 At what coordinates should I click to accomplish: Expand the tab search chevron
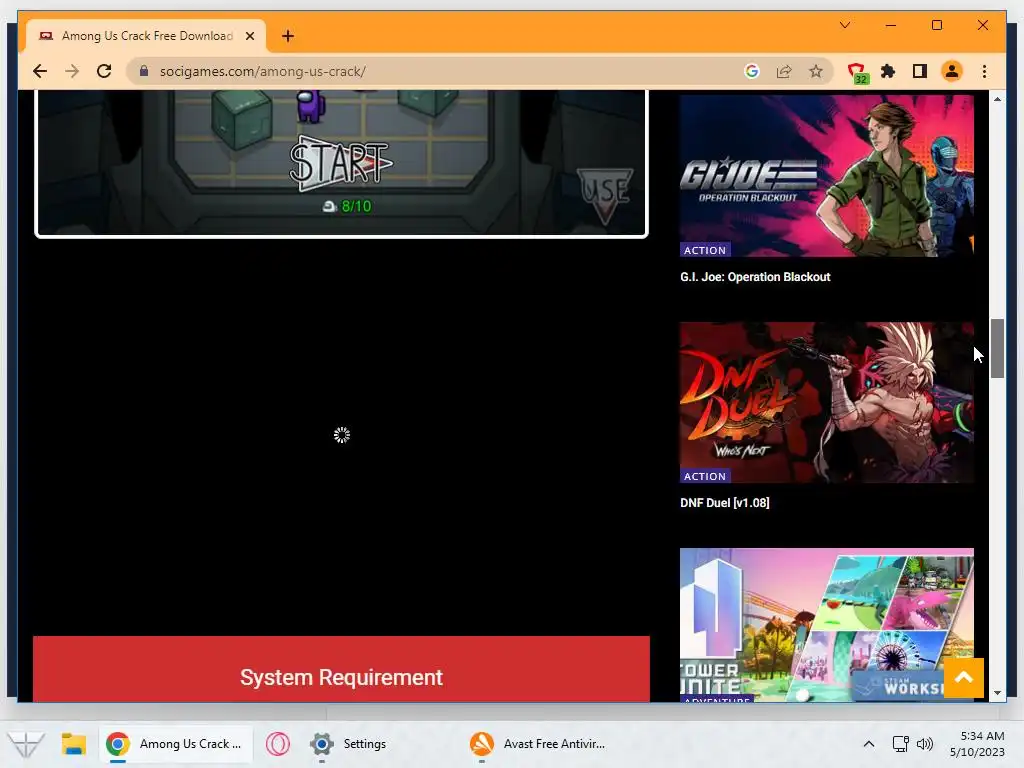click(844, 25)
